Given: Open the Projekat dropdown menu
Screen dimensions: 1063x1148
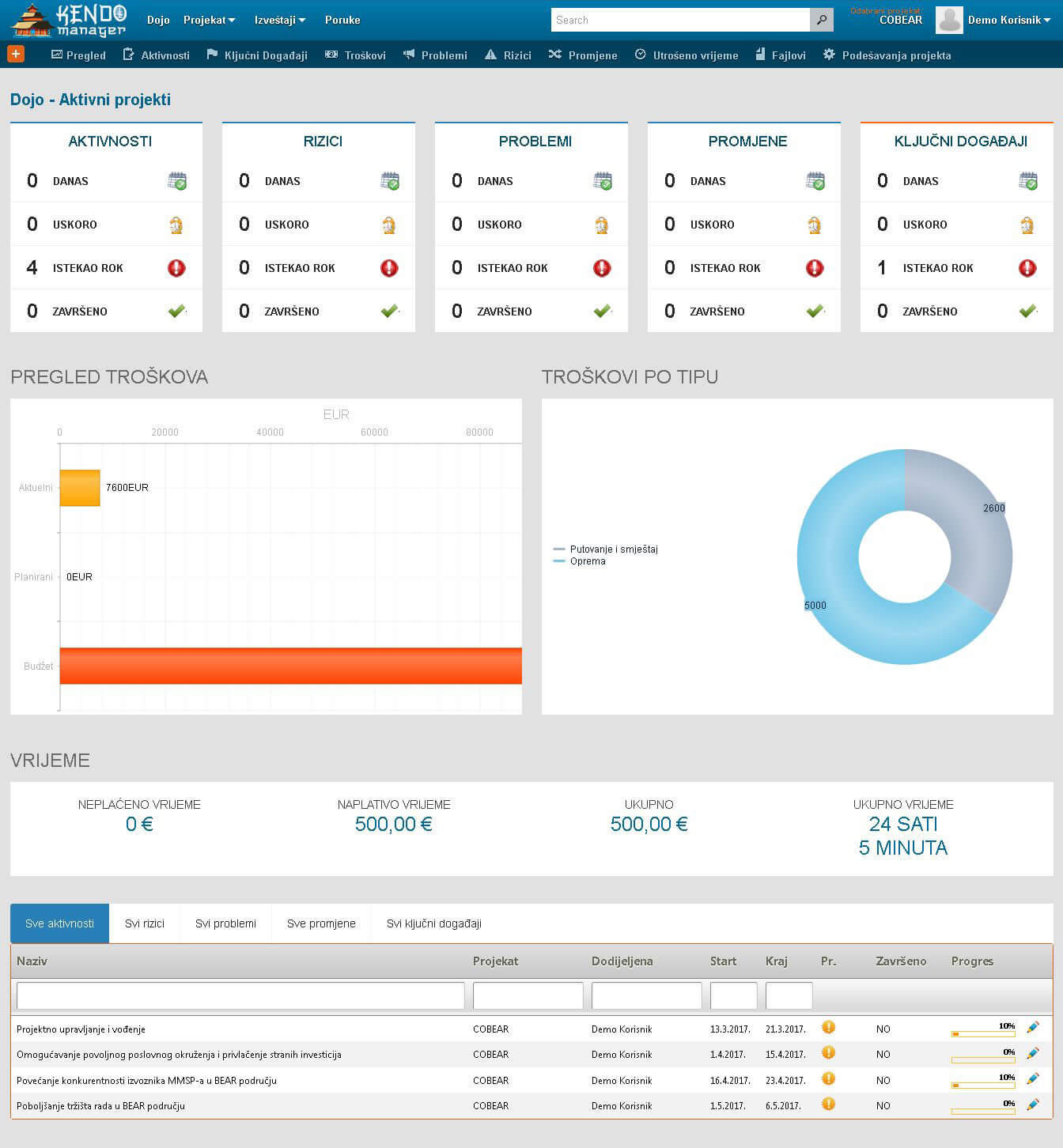Looking at the screenshot, I should click(210, 20).
